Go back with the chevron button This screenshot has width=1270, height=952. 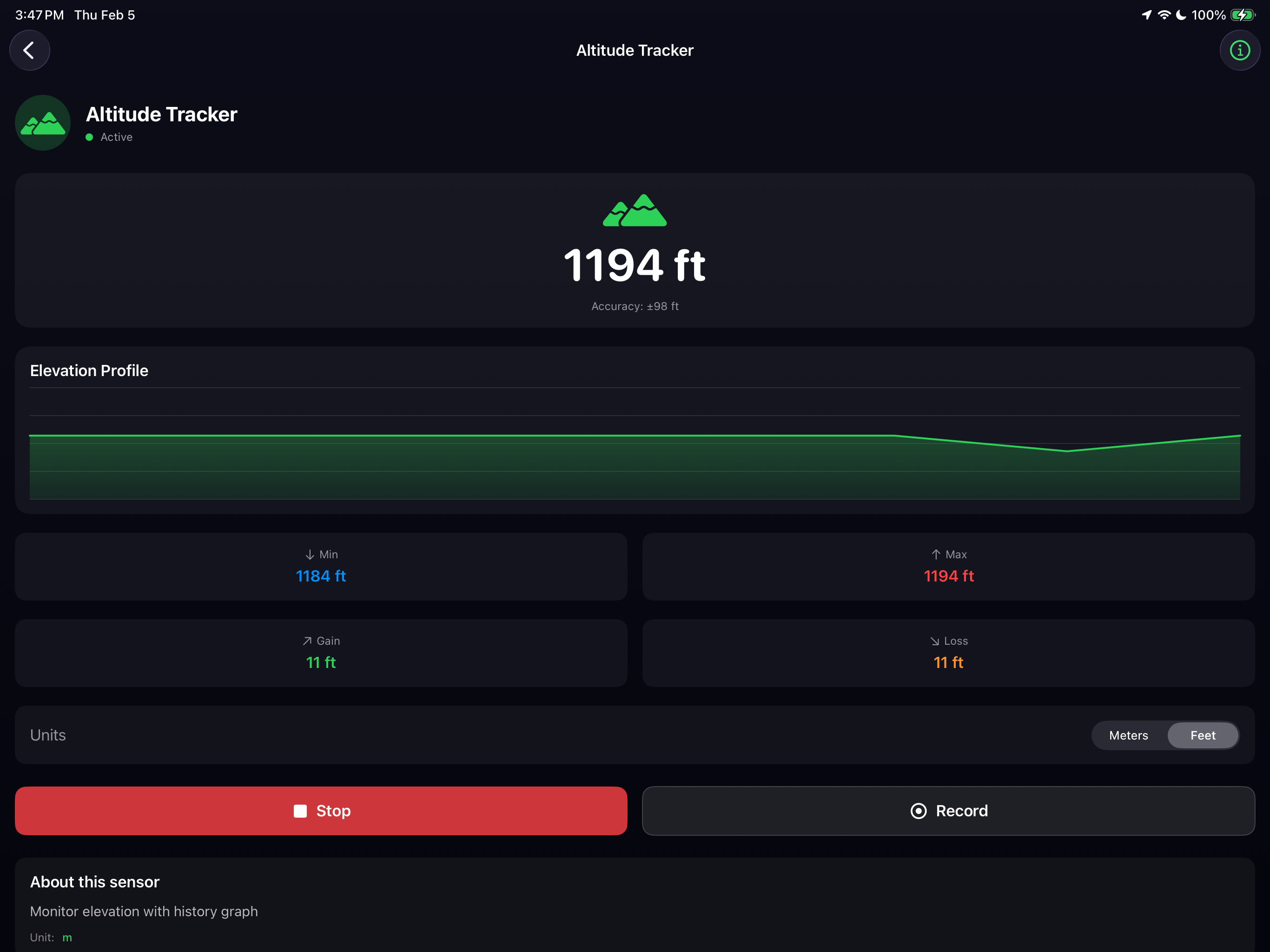pyautogui.click(x=29, y=51)
